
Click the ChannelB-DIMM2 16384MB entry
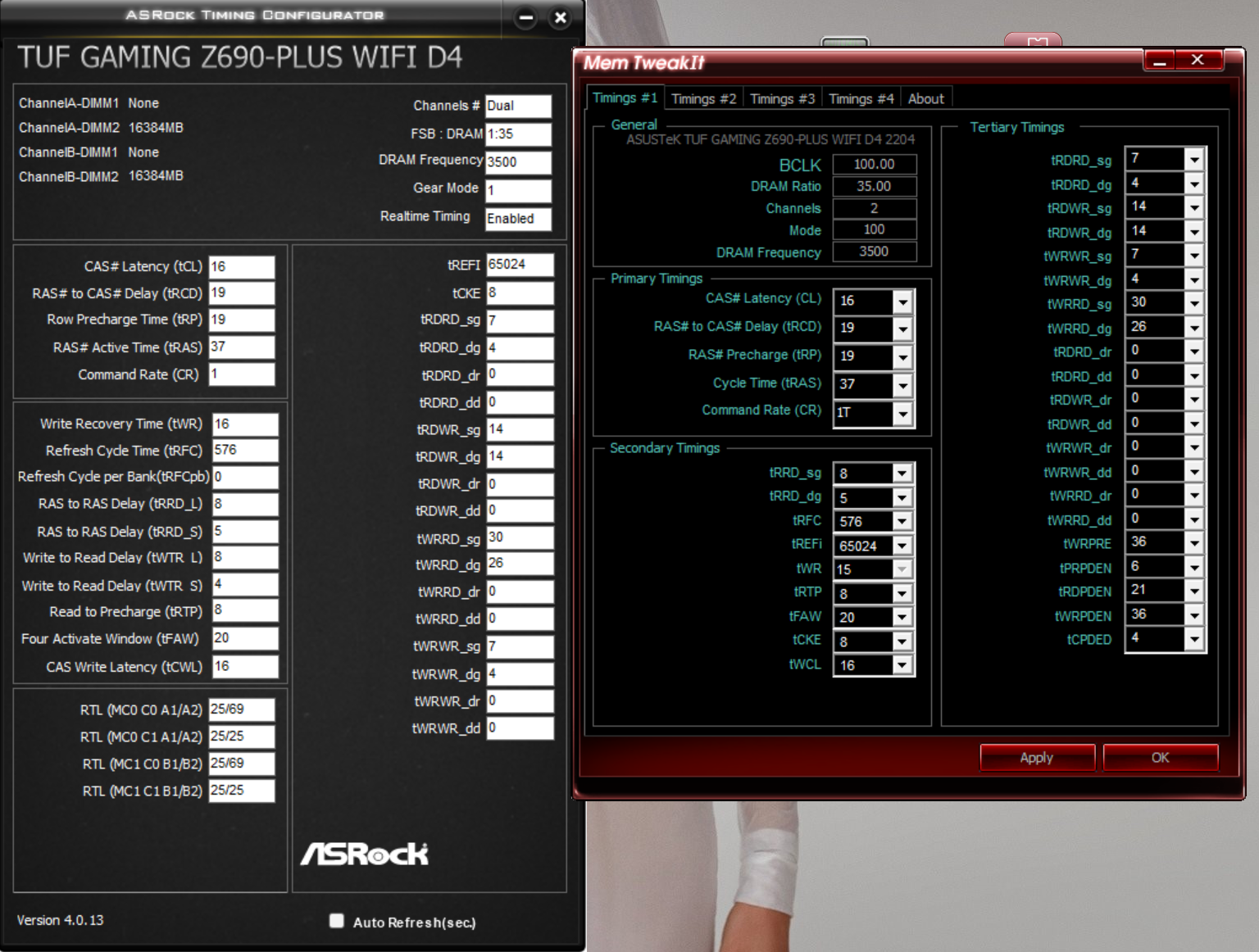(101, 176)
